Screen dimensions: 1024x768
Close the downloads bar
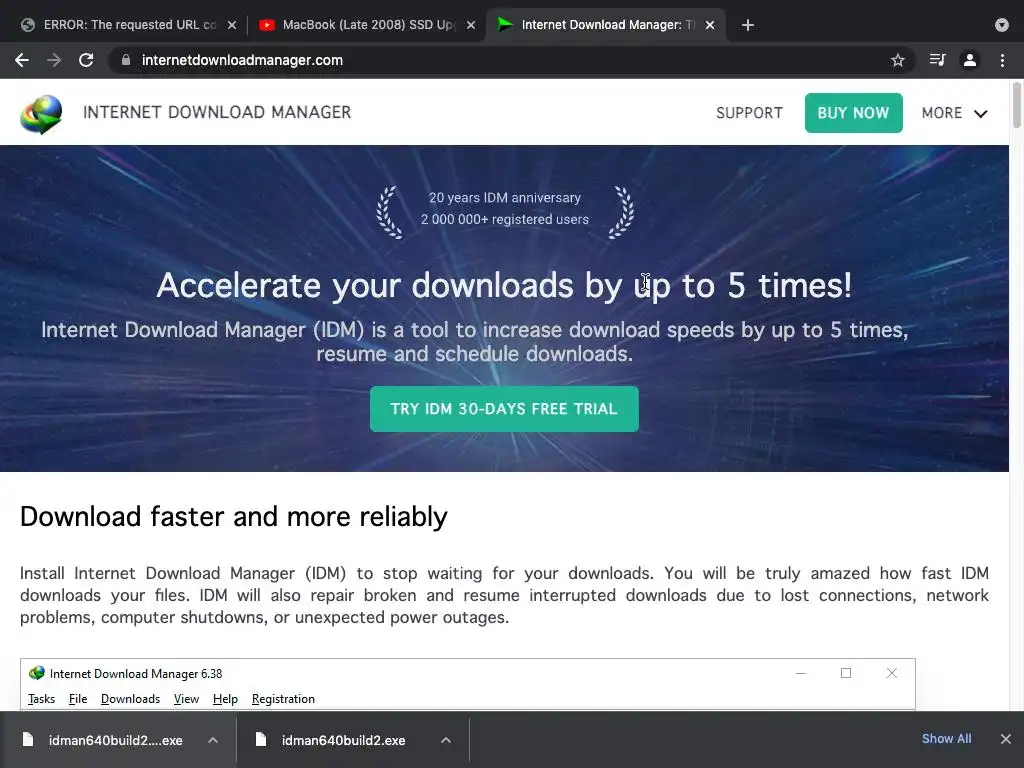[1006, 739]
